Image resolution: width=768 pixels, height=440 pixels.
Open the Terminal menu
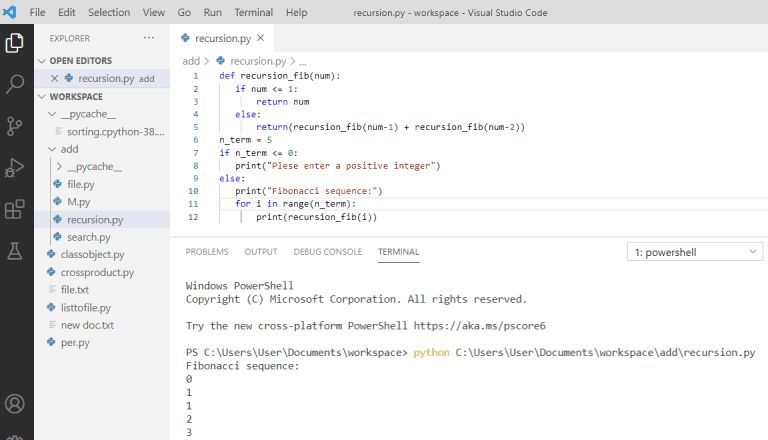click(x=253, y=12)
